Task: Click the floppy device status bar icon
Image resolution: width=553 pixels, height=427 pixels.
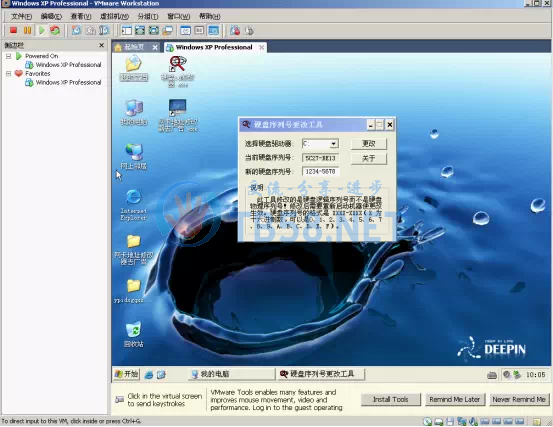Action: tap(450, 421)
